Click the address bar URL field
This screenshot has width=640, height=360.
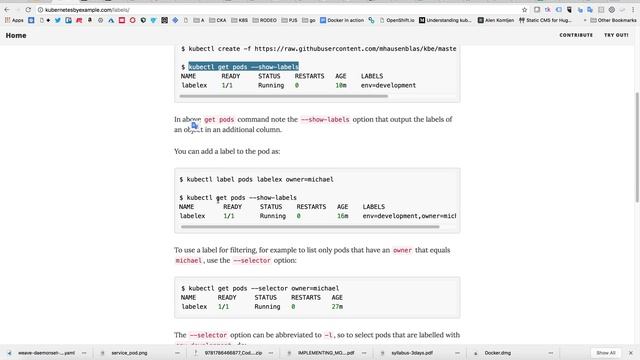click(282, 10)
